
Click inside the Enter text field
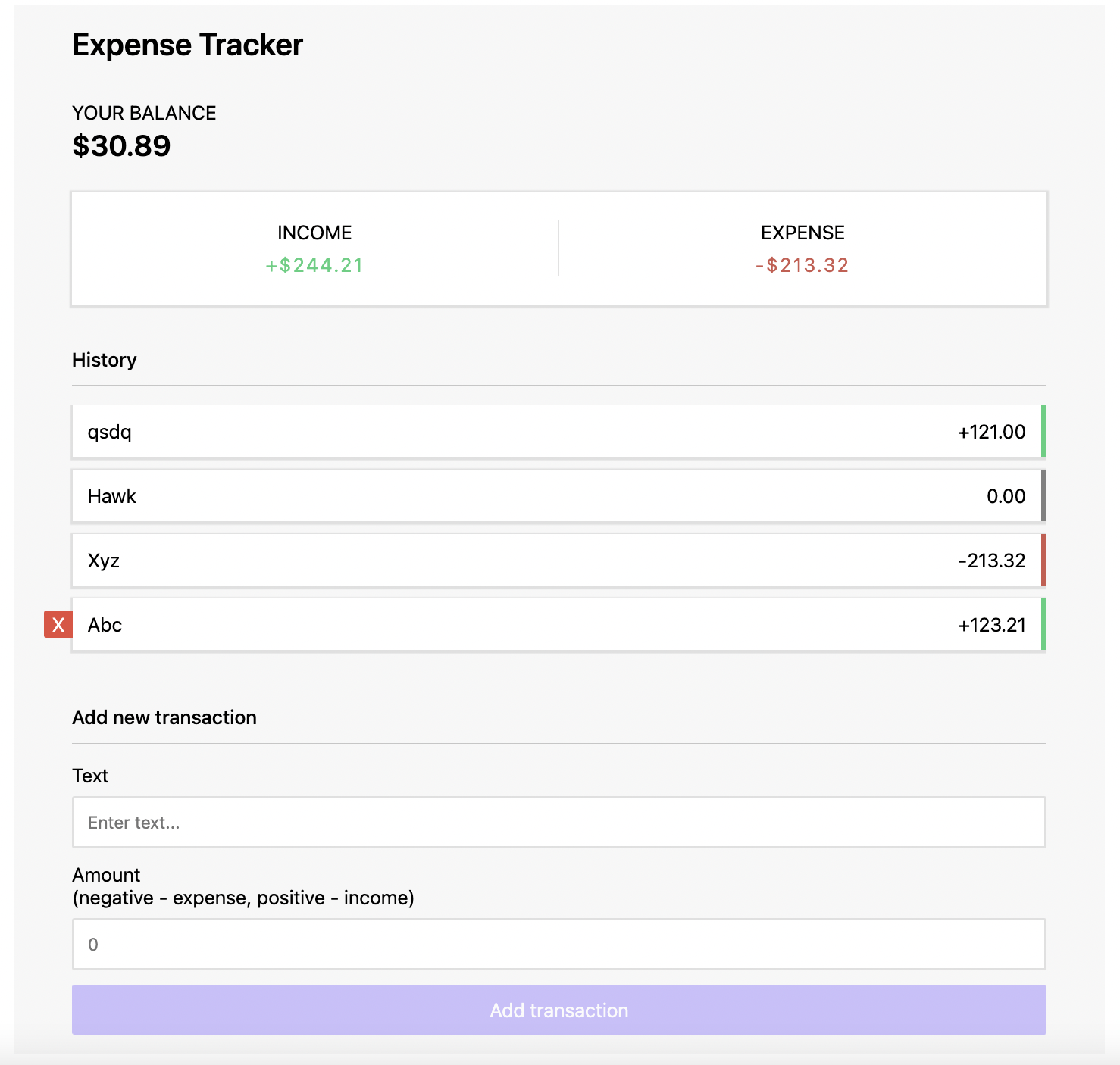point(558,822)
